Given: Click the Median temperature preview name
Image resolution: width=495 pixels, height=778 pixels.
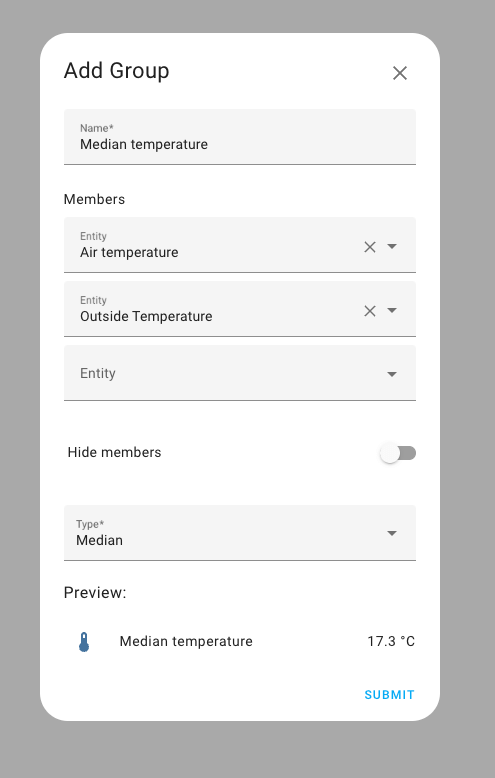Looking at the screenshot, I should pos(186,641).
